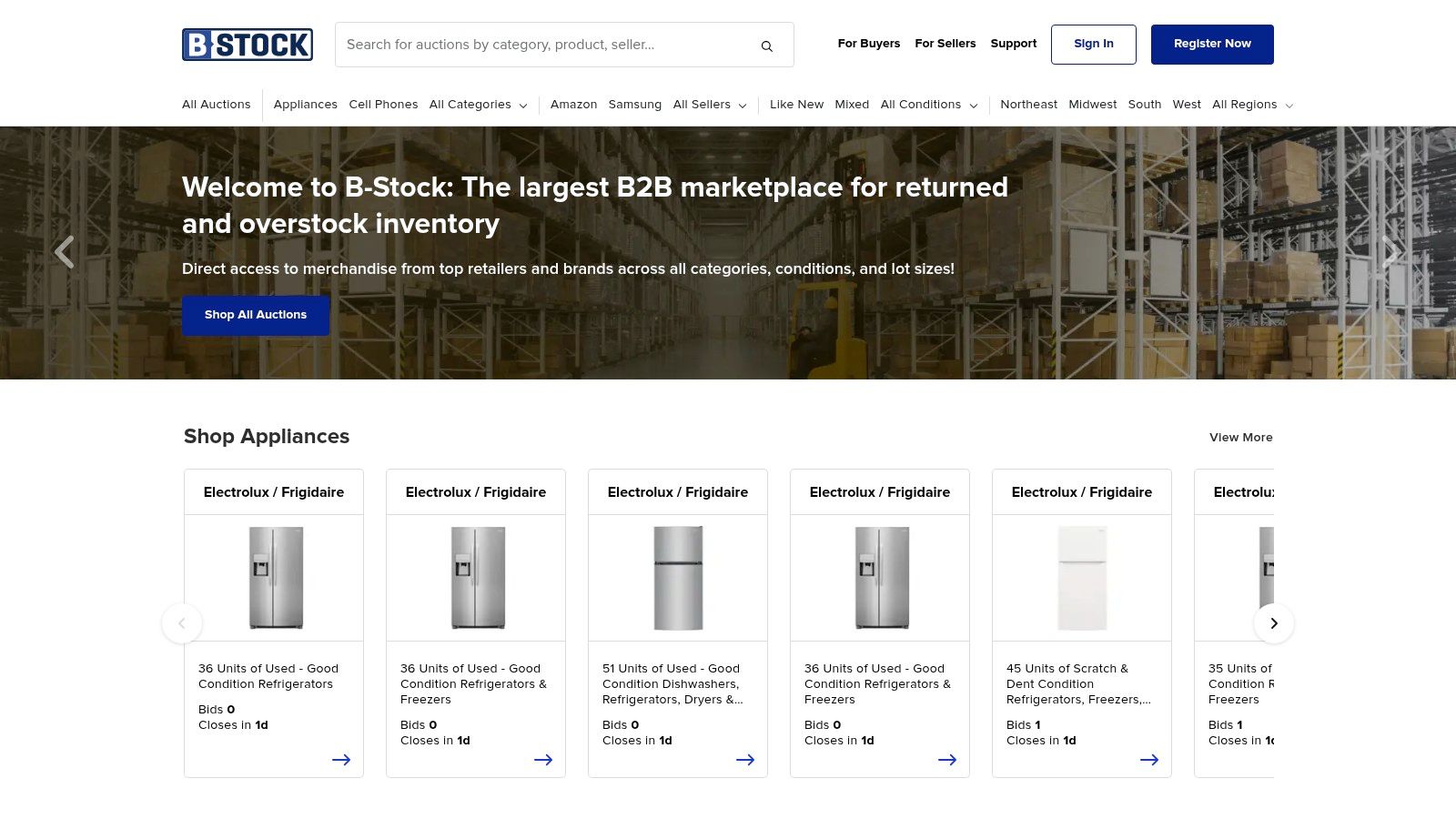Image resolution: width=1456 pixels, height=819 pixels.
Task: Click the Register Now button
Action: tap(1212, 45)
